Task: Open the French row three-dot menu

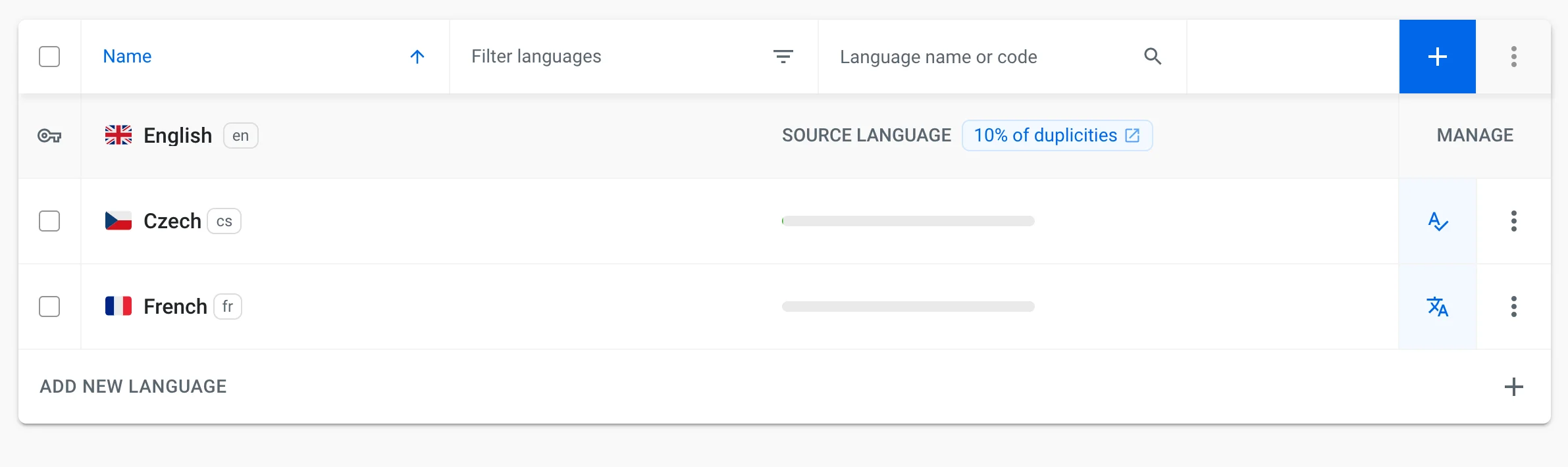Action: click(x=1513, y=307)
